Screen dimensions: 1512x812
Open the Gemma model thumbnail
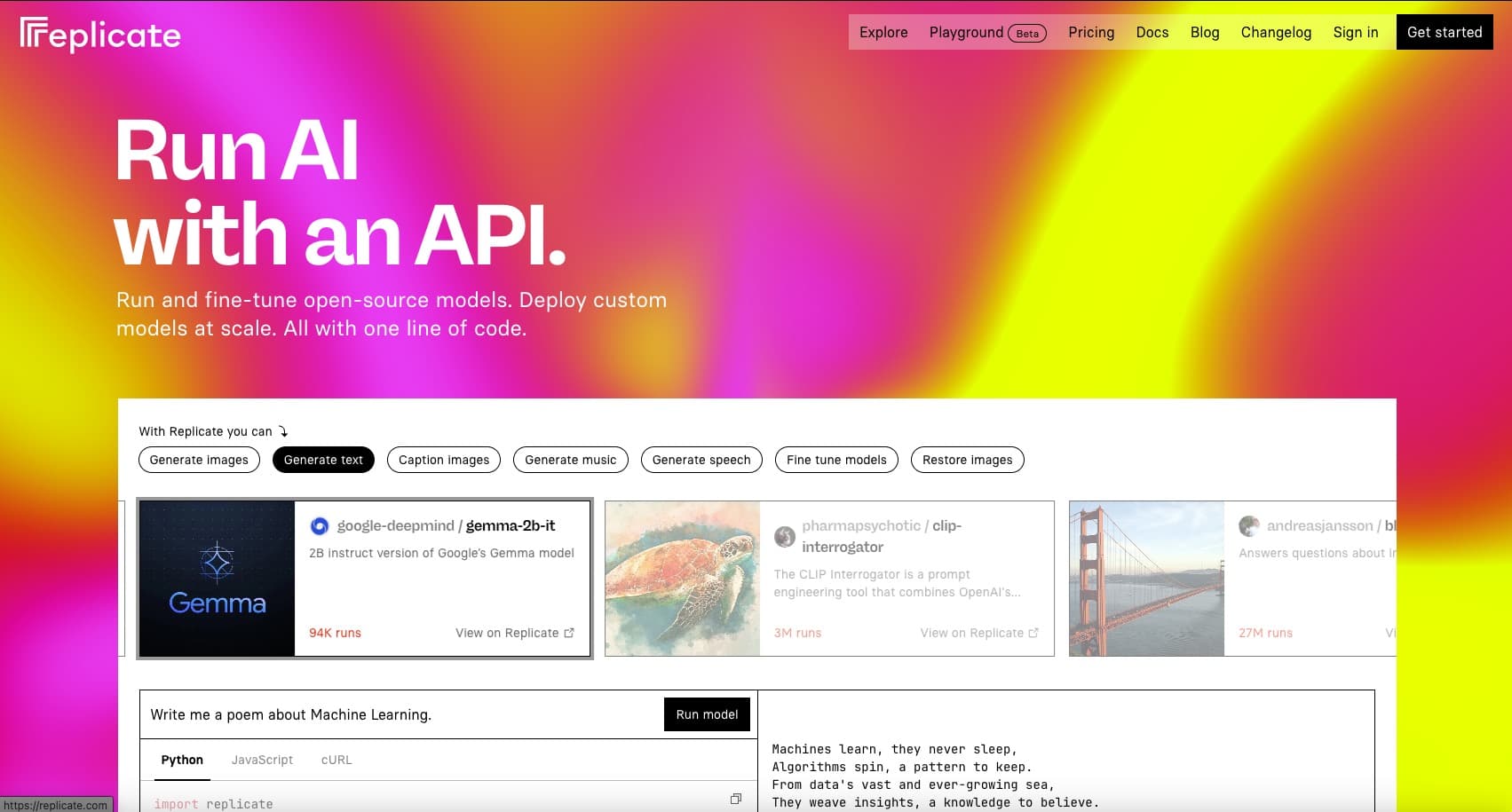point(218,579)
